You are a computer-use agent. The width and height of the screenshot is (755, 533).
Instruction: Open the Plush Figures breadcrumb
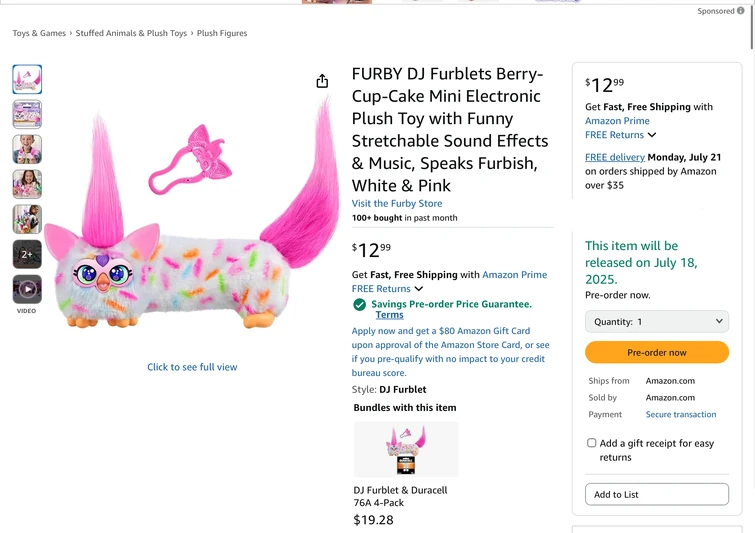222,33
